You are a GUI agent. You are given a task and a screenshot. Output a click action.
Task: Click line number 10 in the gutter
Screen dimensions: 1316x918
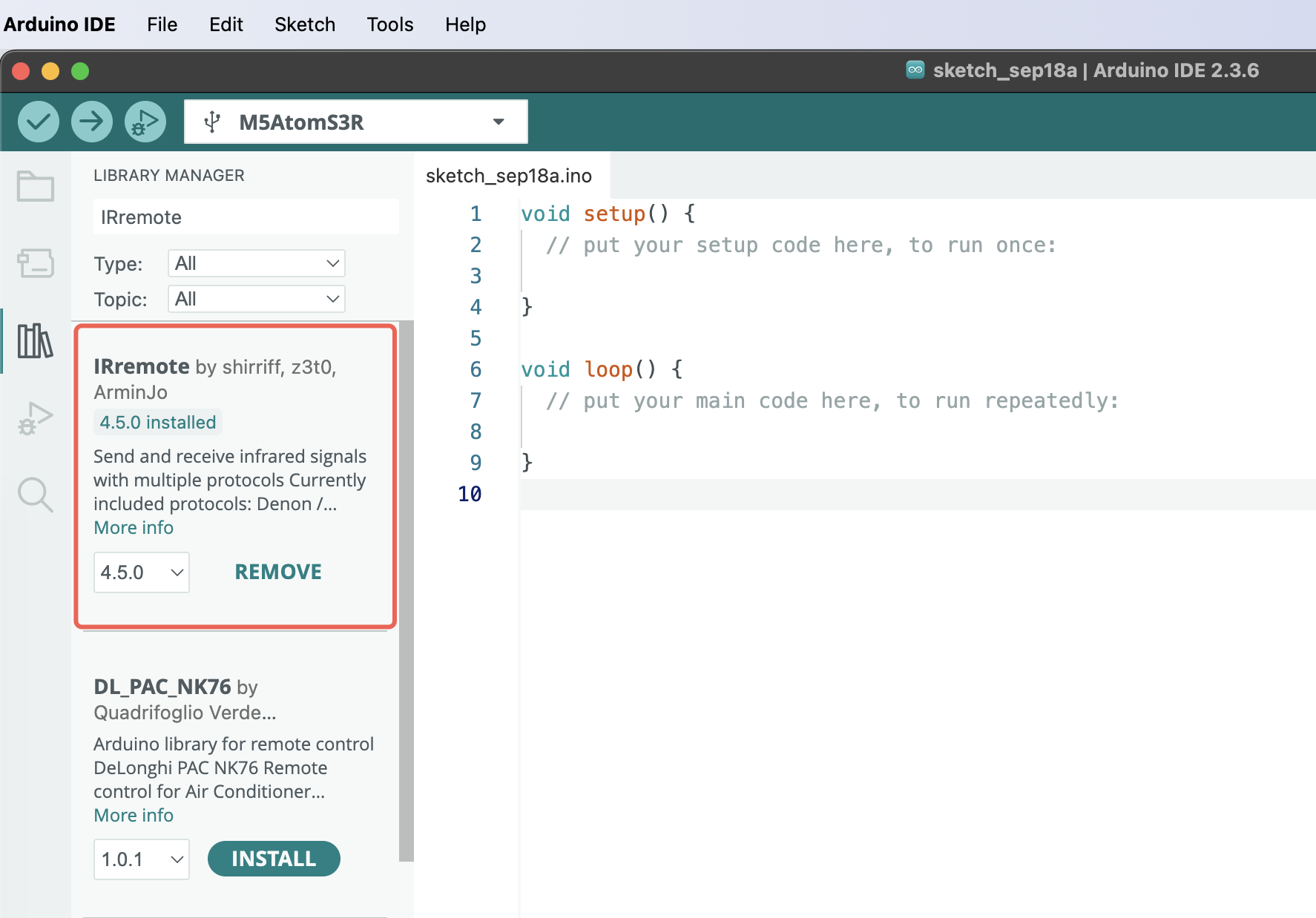pyautogui.click(x=470, y=494)
